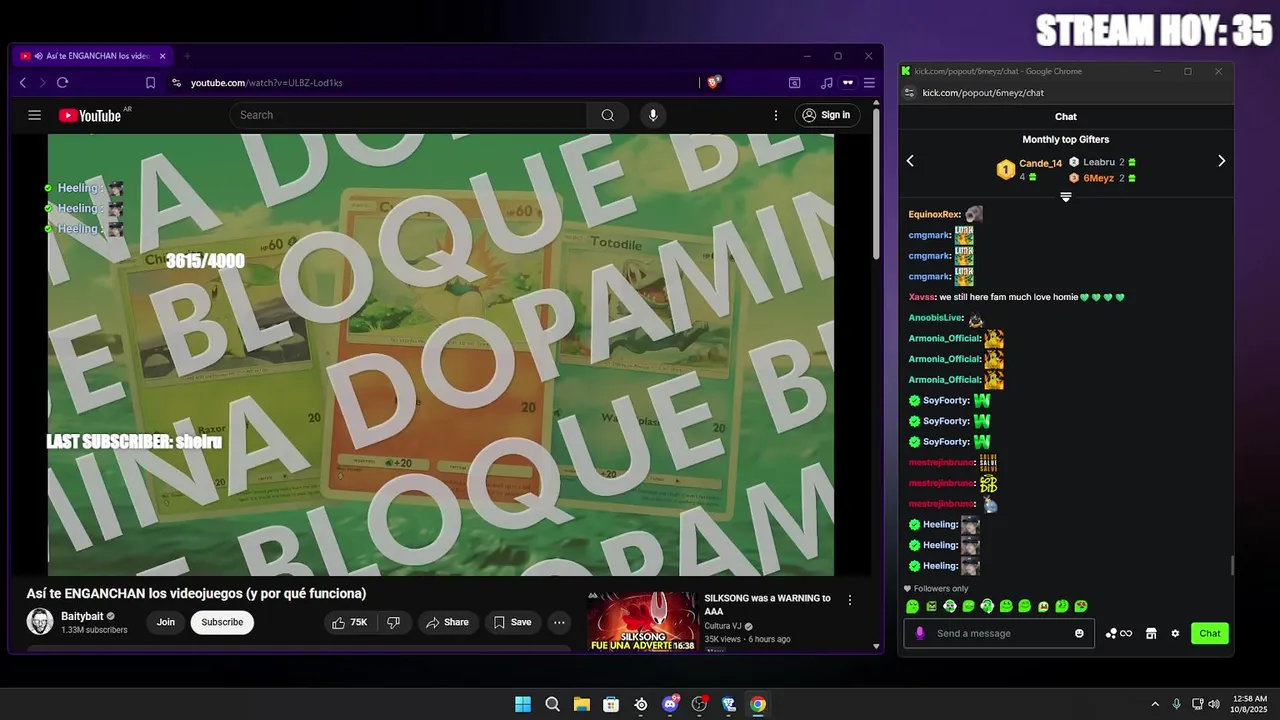Open the channel points infinity icon
This screenshot has width=1280, height=720.
click(1119, 633)
